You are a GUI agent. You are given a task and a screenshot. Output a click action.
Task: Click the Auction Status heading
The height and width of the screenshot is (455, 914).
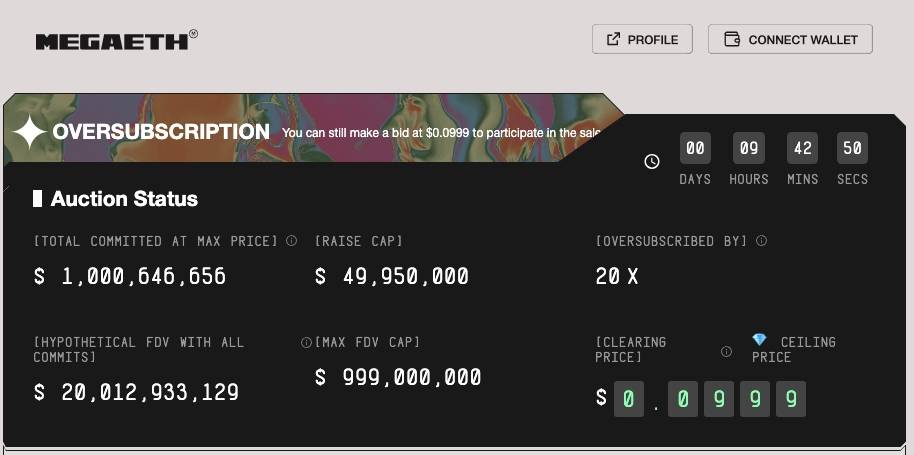[124, 199]
